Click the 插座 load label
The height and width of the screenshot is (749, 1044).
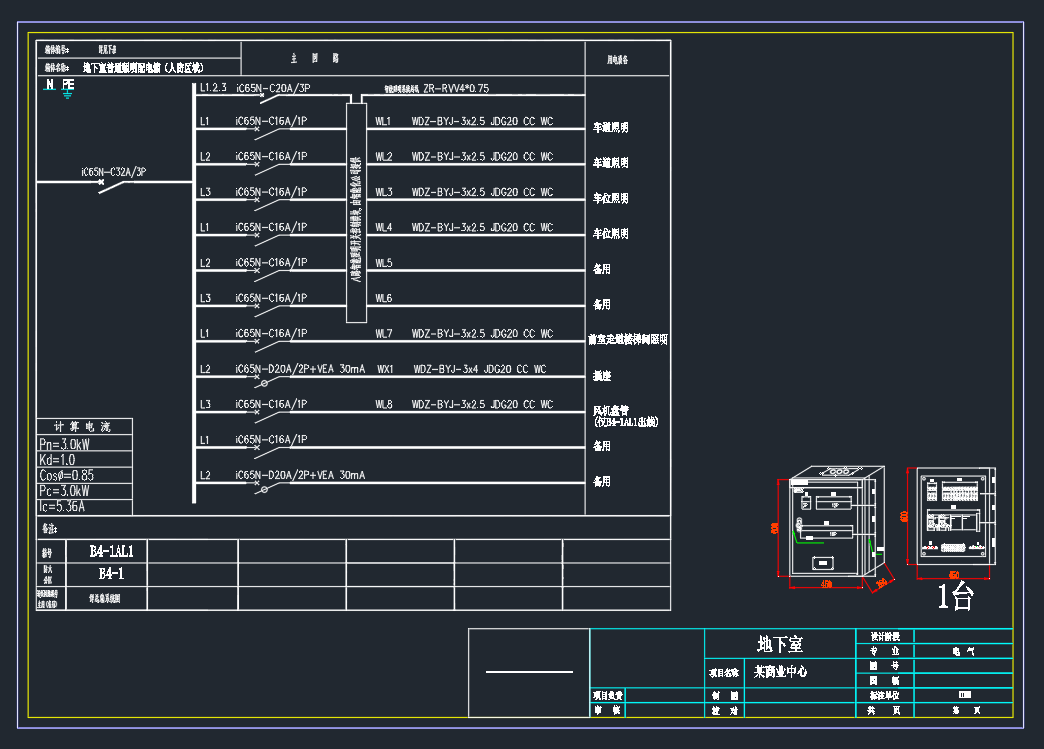coord(602,375)
